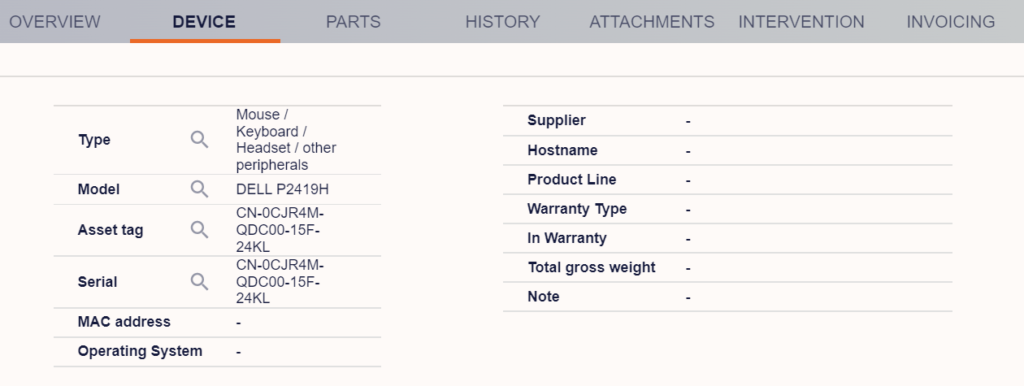1024x386 pixels.
Task: Click the Supplier field row
Action: (728, 121)
